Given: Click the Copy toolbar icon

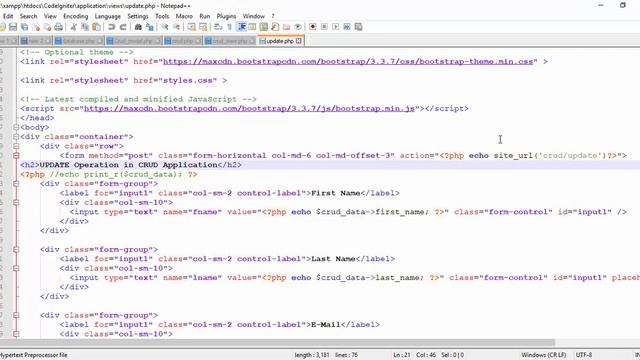Looking at the screenshot, I should point(85,27).
